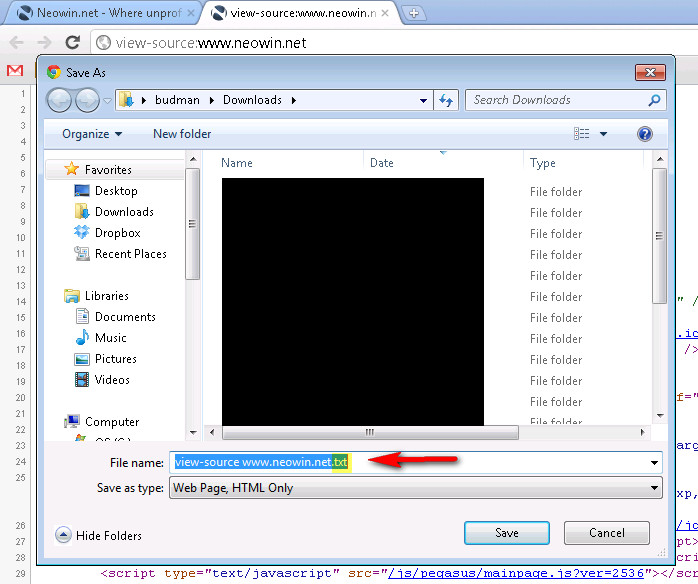Click the horizontal scrollbar thumb in file list

click(370, 432)
